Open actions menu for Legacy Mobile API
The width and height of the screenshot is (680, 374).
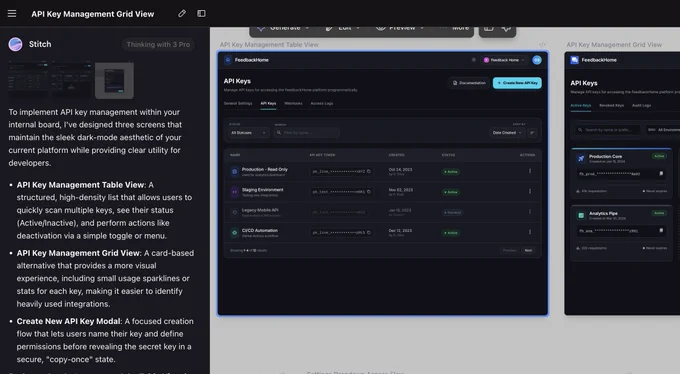530,212
